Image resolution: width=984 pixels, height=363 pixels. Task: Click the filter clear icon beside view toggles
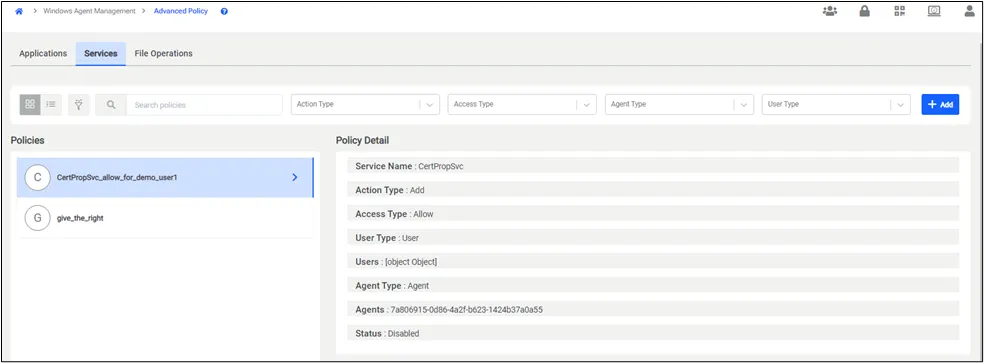pos(78,104)
